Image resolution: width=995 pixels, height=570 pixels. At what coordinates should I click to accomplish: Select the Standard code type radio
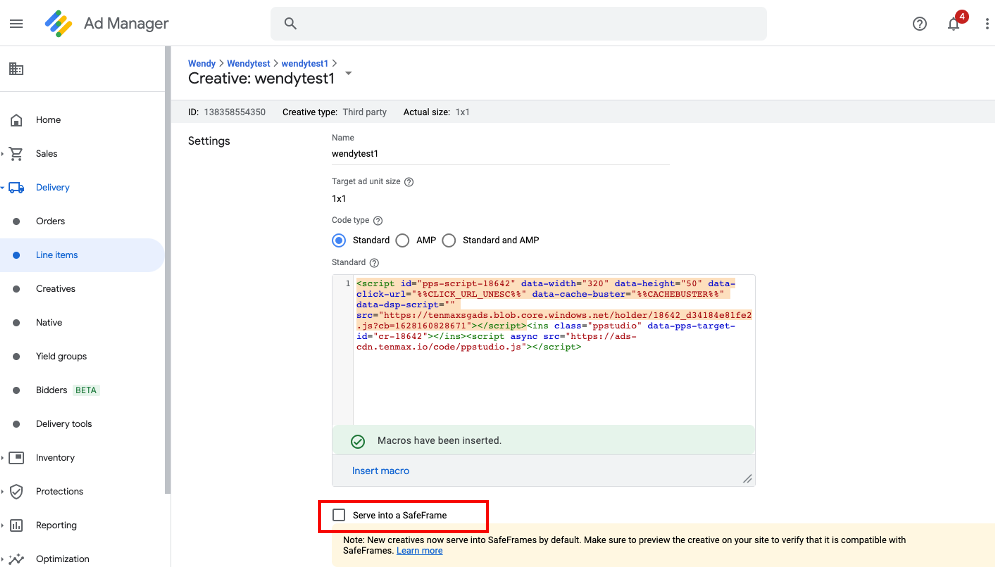339,240
